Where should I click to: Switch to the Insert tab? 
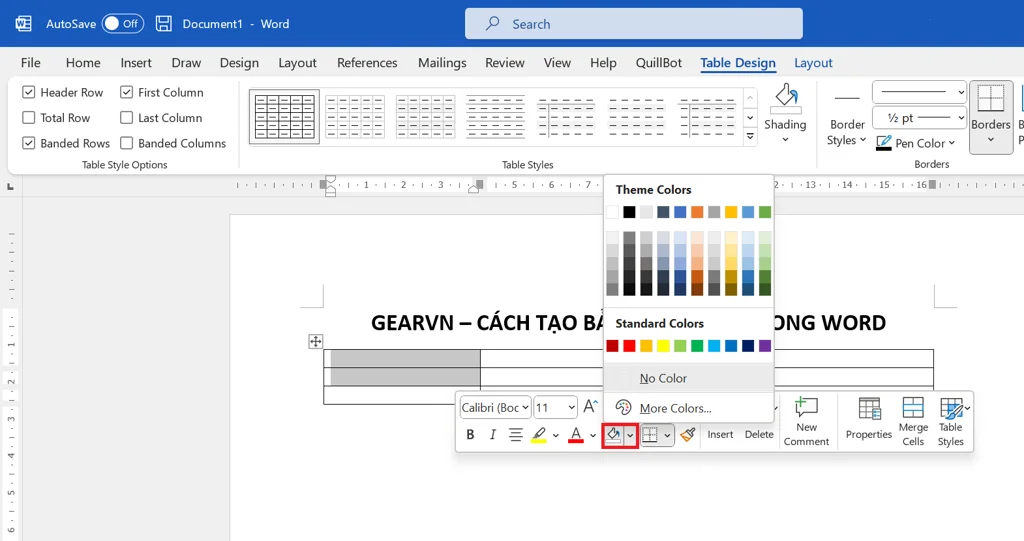(136, 63)
